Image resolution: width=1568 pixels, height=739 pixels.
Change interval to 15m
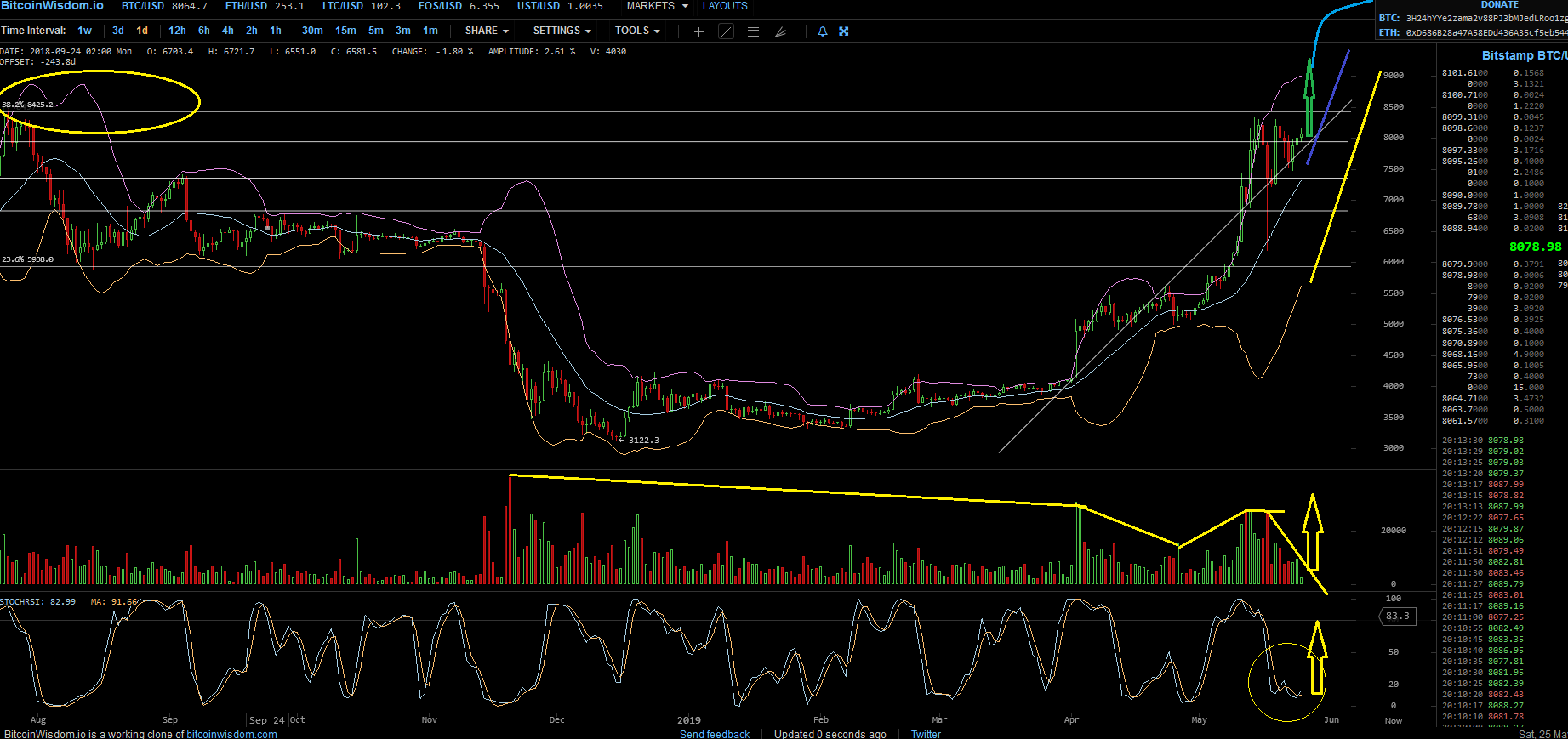345,31
